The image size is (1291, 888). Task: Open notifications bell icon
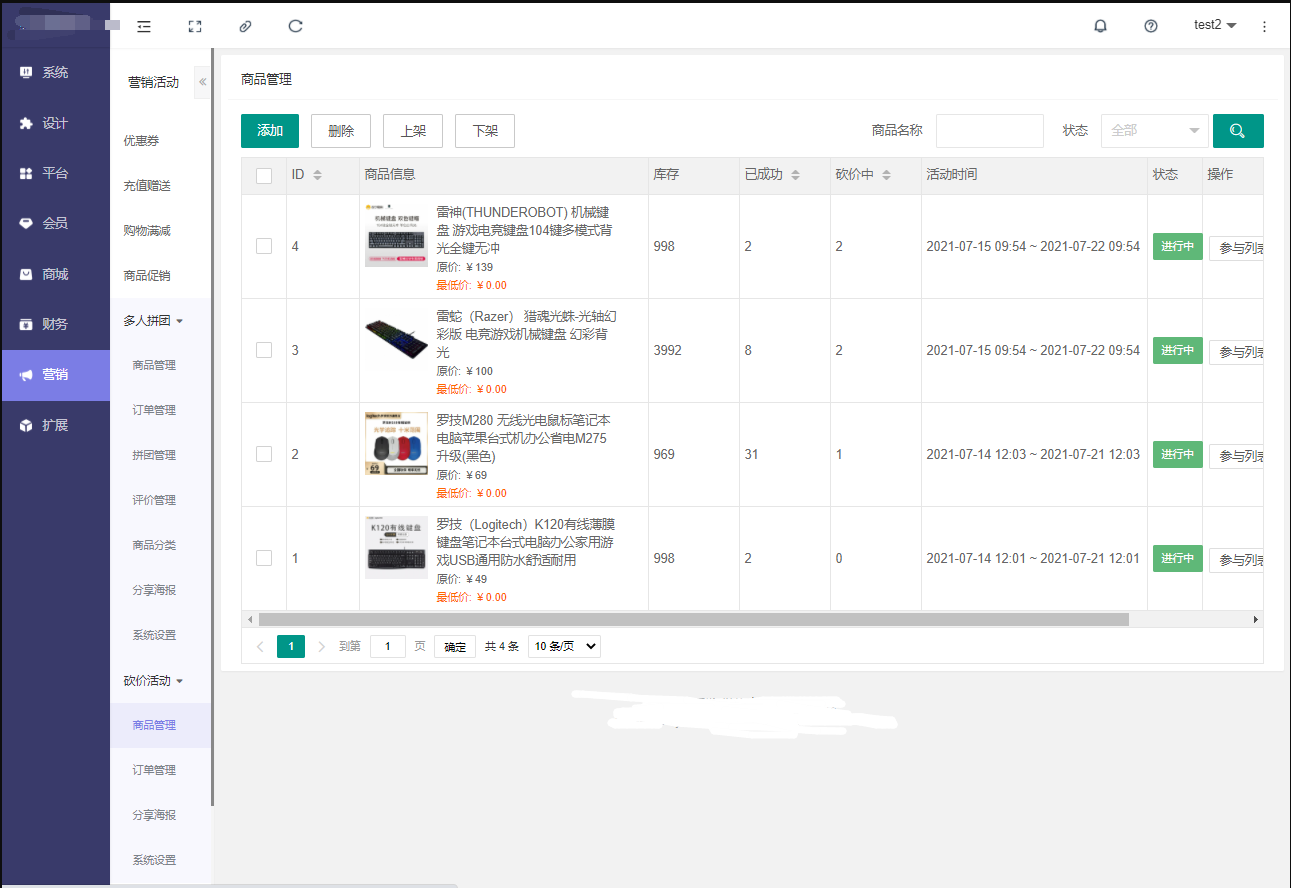tap(1101, 26)
